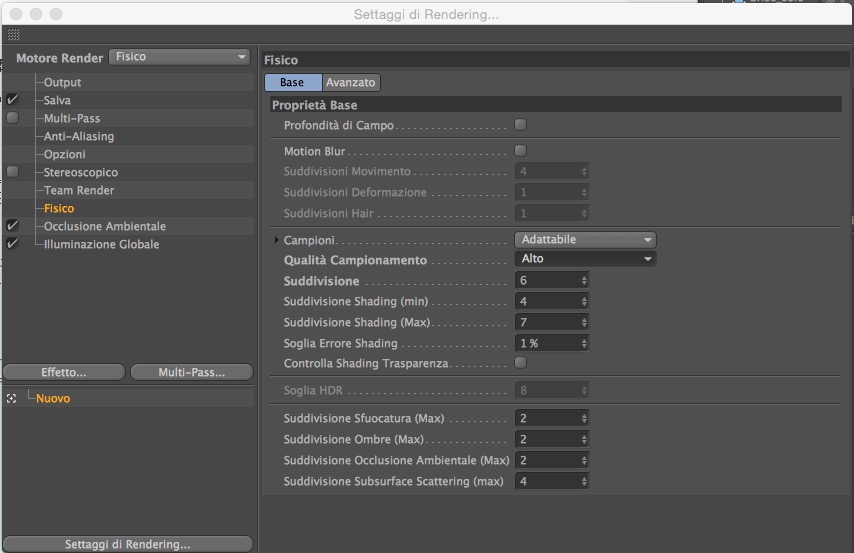
Task: Enable the Multi-Pass checkbox in the list
Action: click(12, 118)
